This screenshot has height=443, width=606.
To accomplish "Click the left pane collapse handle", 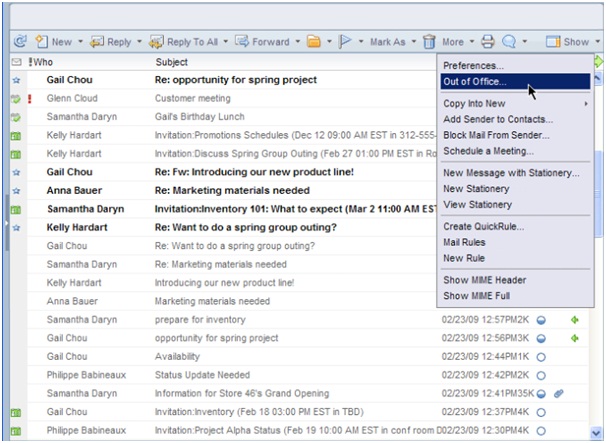I will click(7, 223).
